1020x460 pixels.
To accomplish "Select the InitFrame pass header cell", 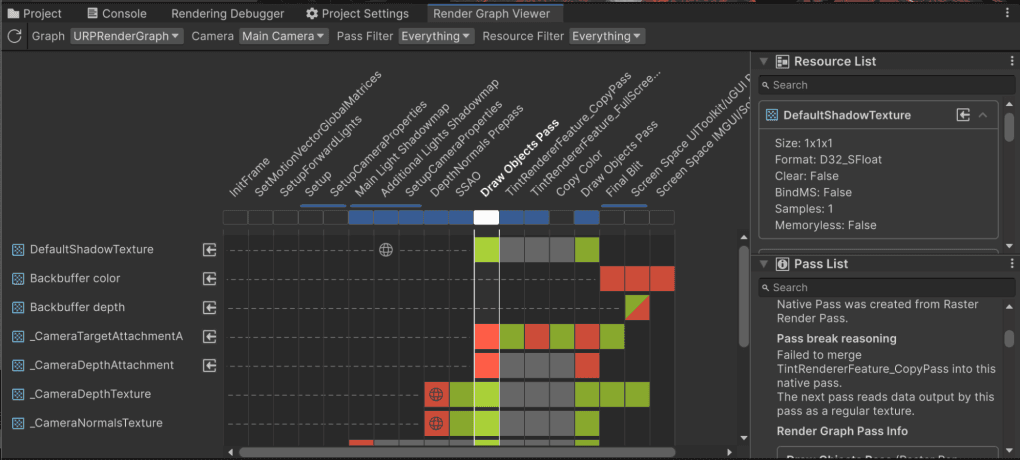I will pyautogui.click(x=235, y=217).
